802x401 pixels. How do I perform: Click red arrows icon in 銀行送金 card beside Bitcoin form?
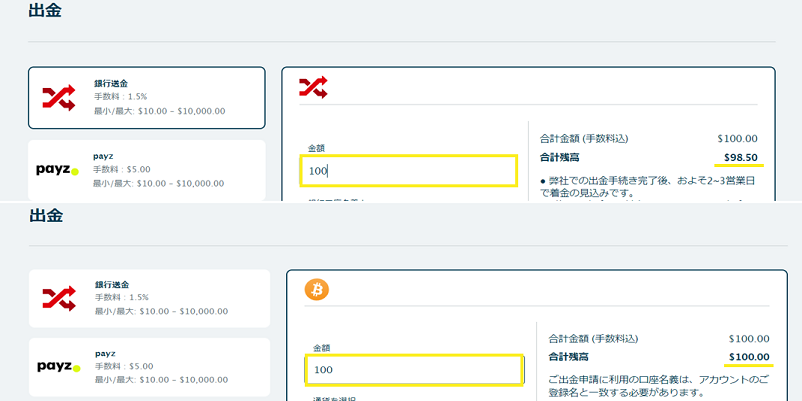pos(59,299)
